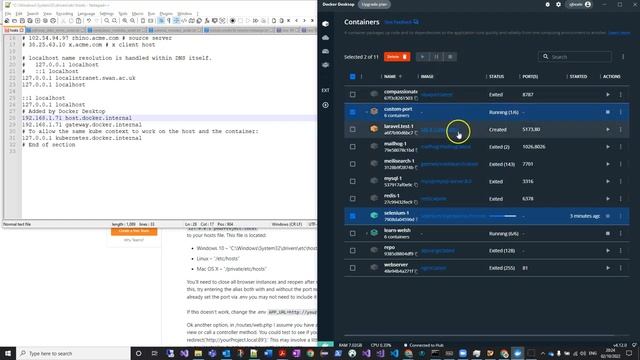Open the Notepad++ Language menu
This screenshot has width=640, height=360.
(x=86, y=13)
